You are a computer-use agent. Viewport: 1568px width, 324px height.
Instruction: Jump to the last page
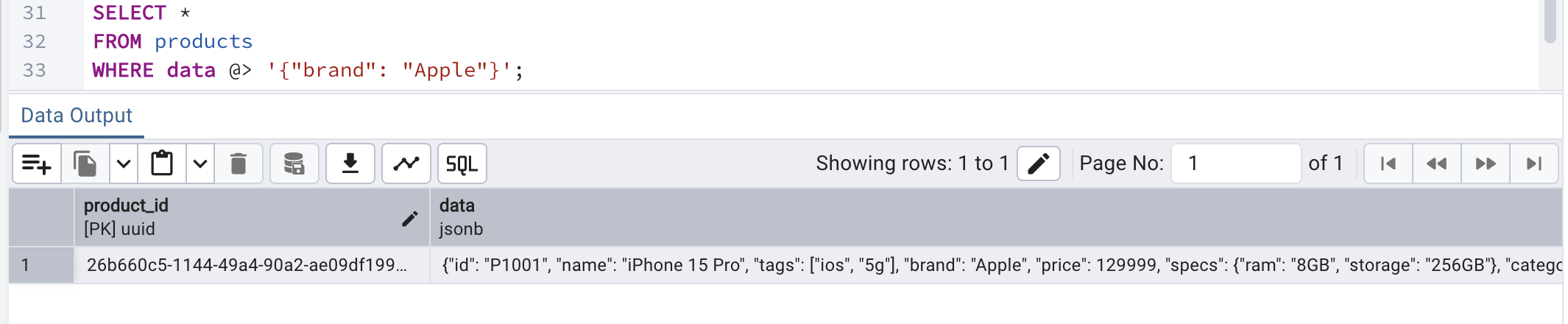pyautogui.click(x=1534, y=163)
